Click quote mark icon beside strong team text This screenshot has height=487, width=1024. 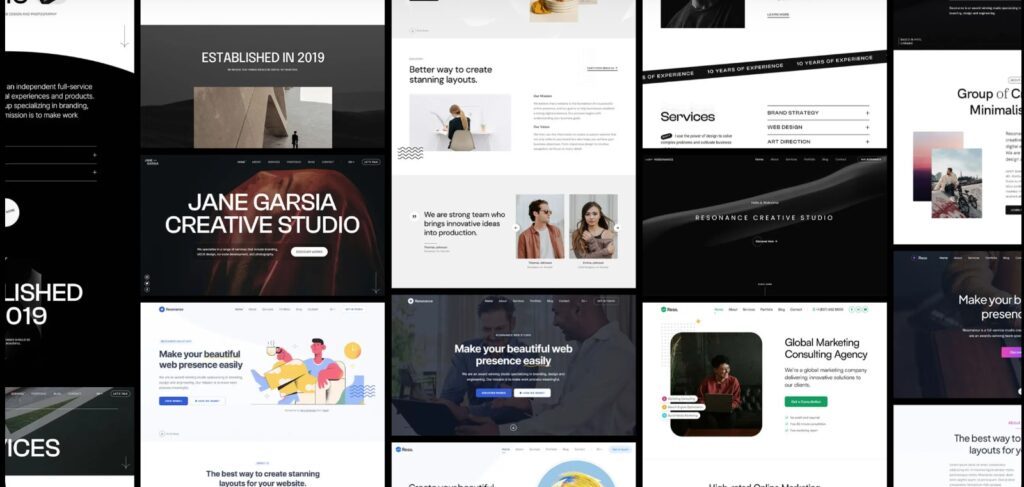(414, 216)
